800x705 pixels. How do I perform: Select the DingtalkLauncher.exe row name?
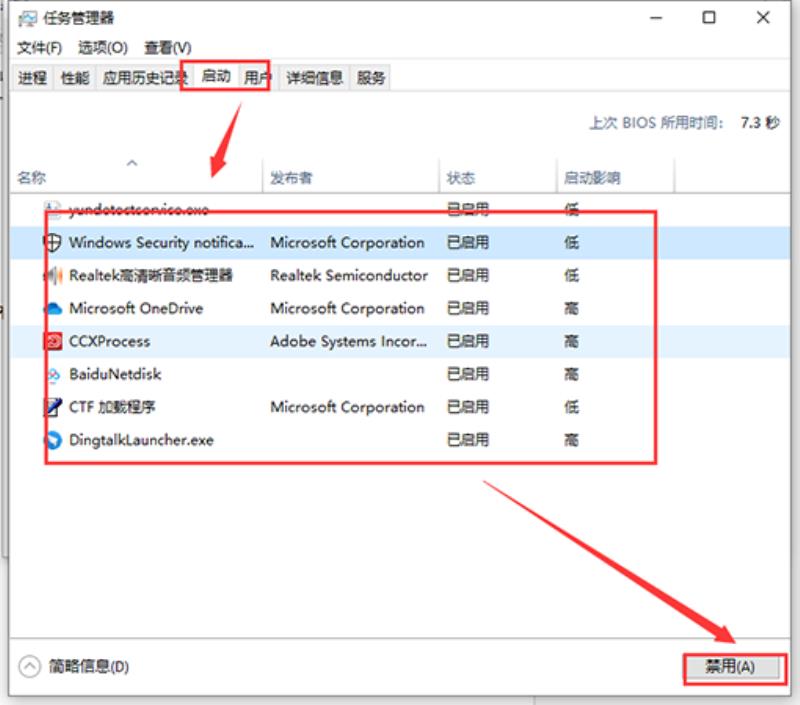tap(141, 440)
